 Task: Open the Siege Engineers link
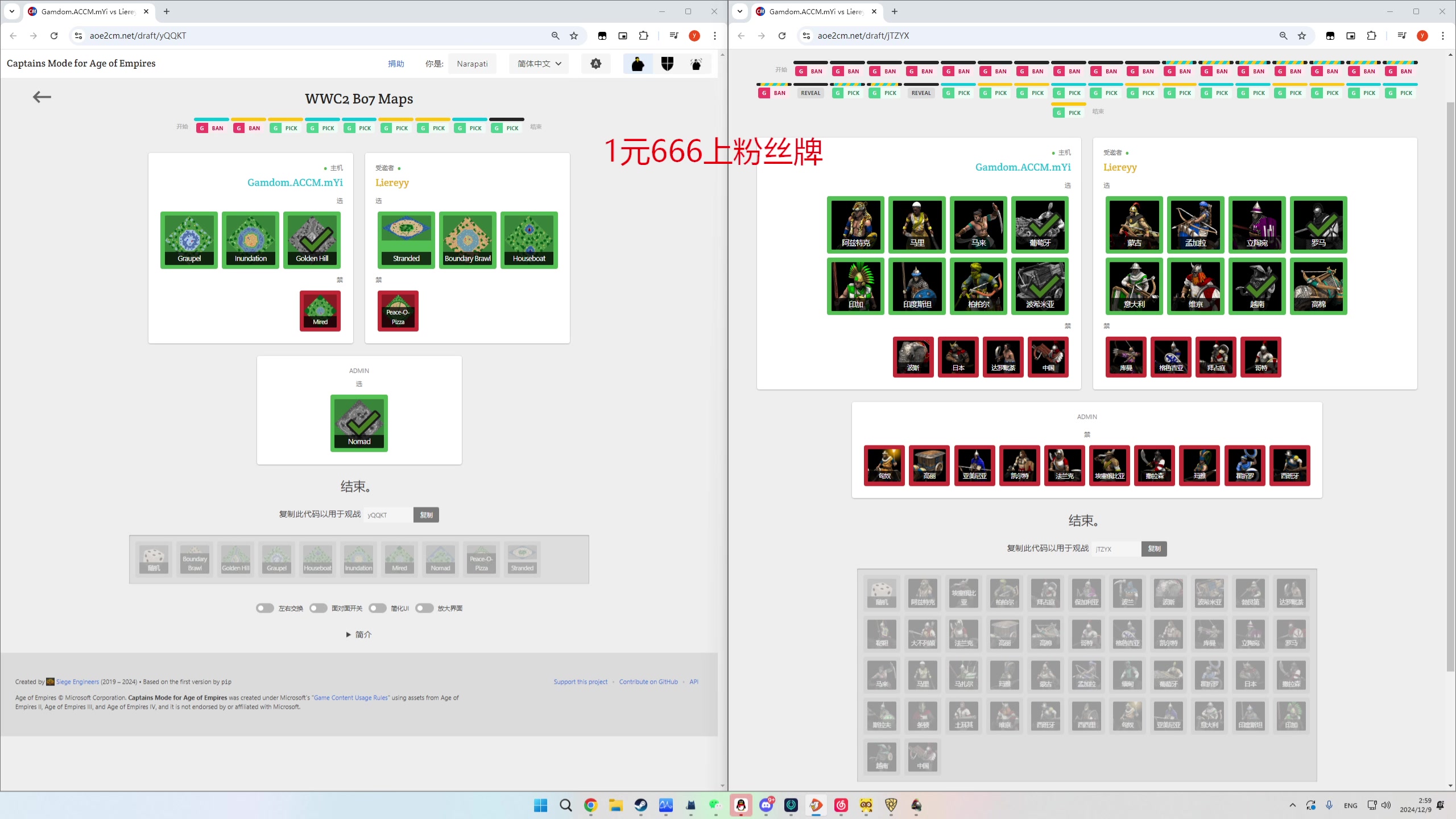(77, 682)
